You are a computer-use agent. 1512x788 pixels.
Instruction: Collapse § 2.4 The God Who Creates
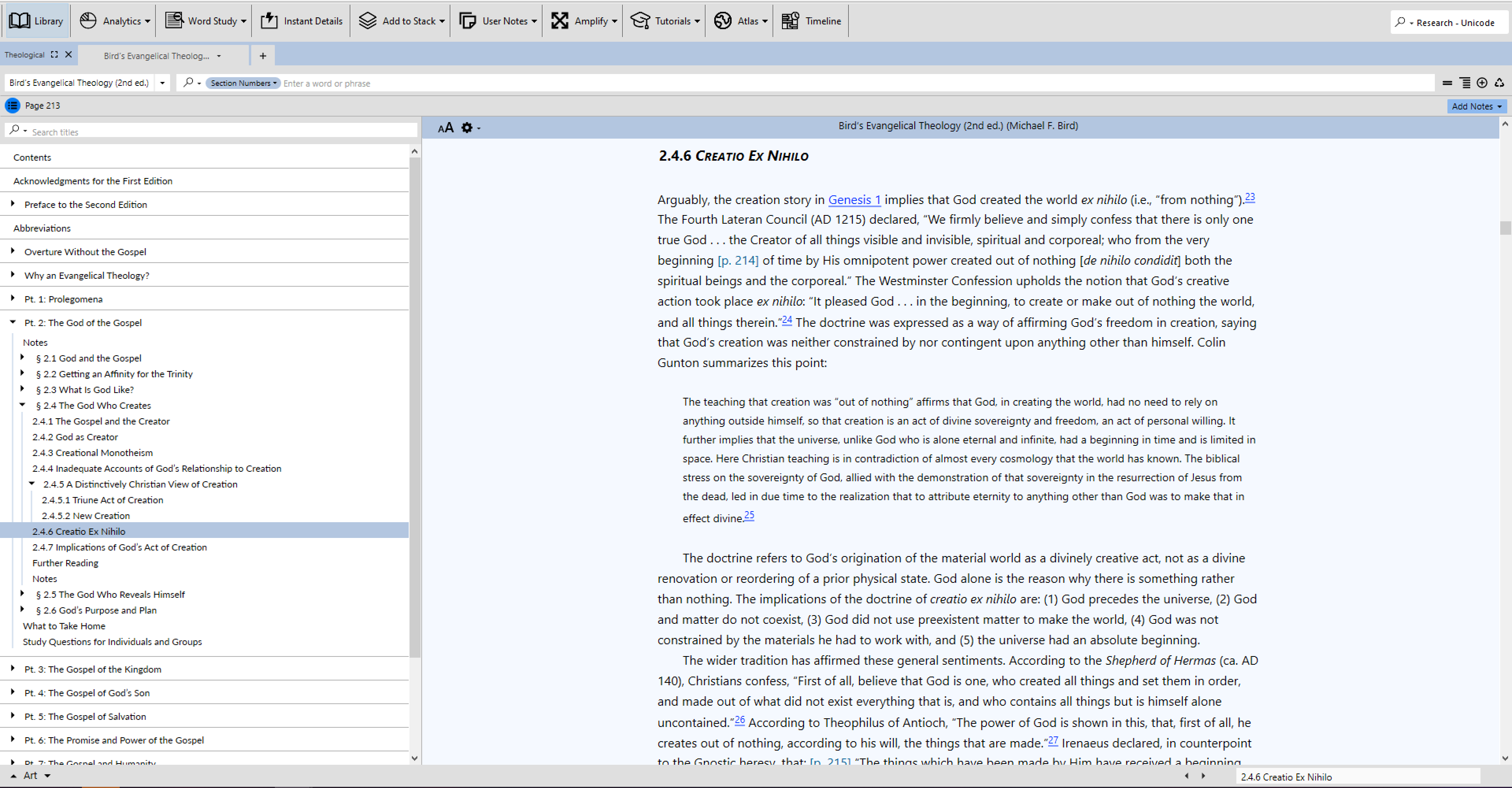(x=22, y=404)
